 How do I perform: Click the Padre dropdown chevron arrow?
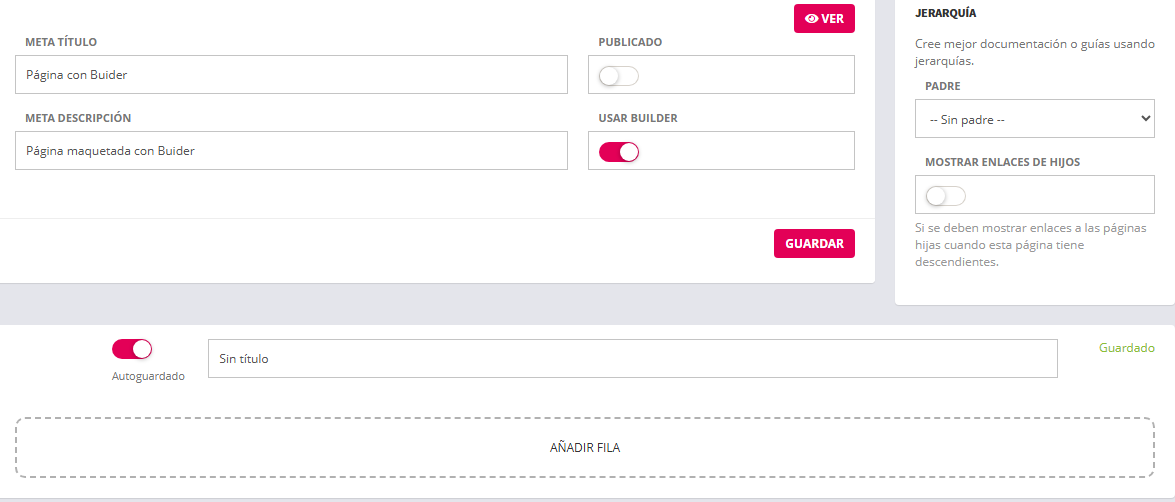(1146, 119)
